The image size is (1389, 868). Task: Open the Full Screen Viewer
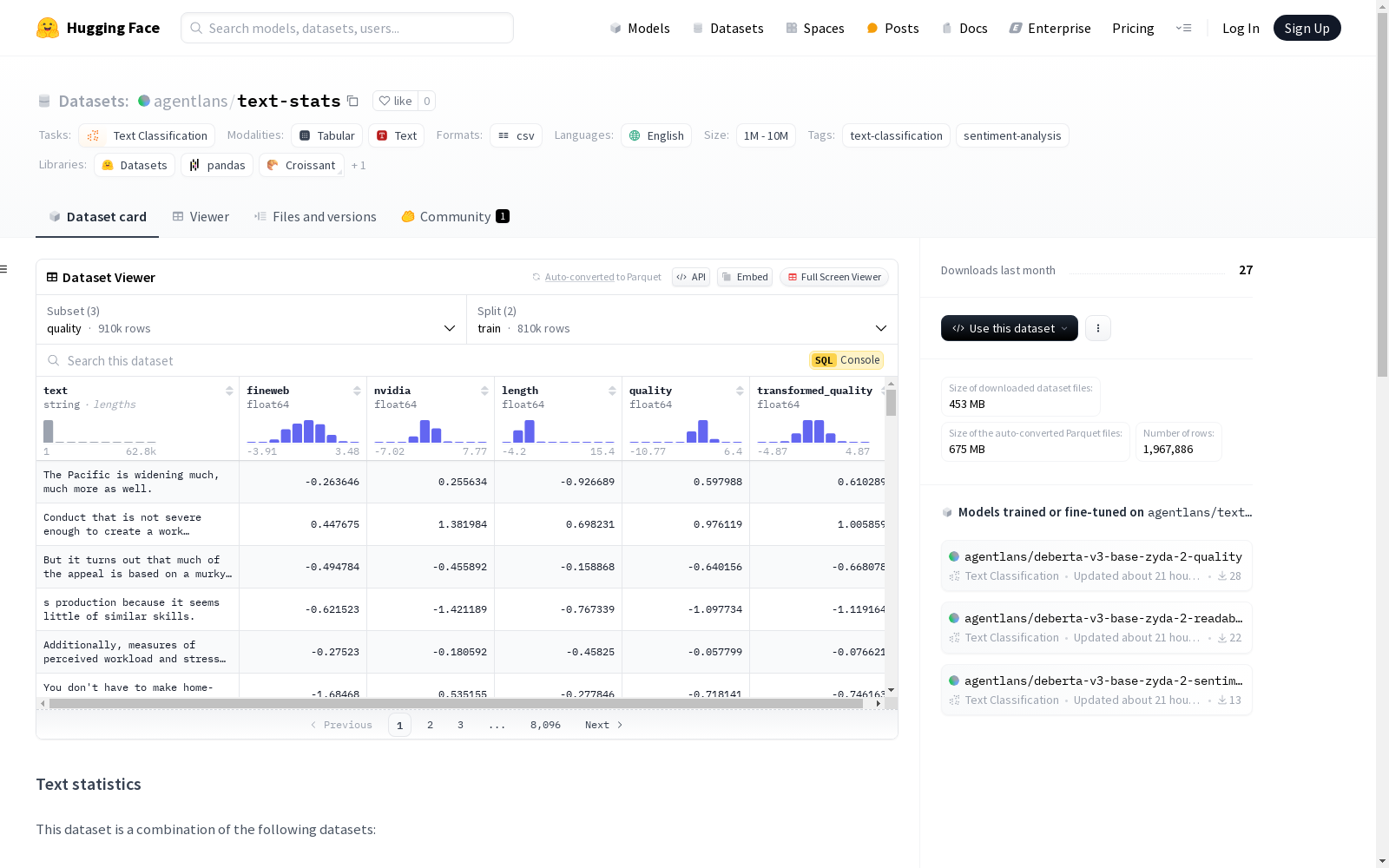pyautogui.click(x=834, y=277)
